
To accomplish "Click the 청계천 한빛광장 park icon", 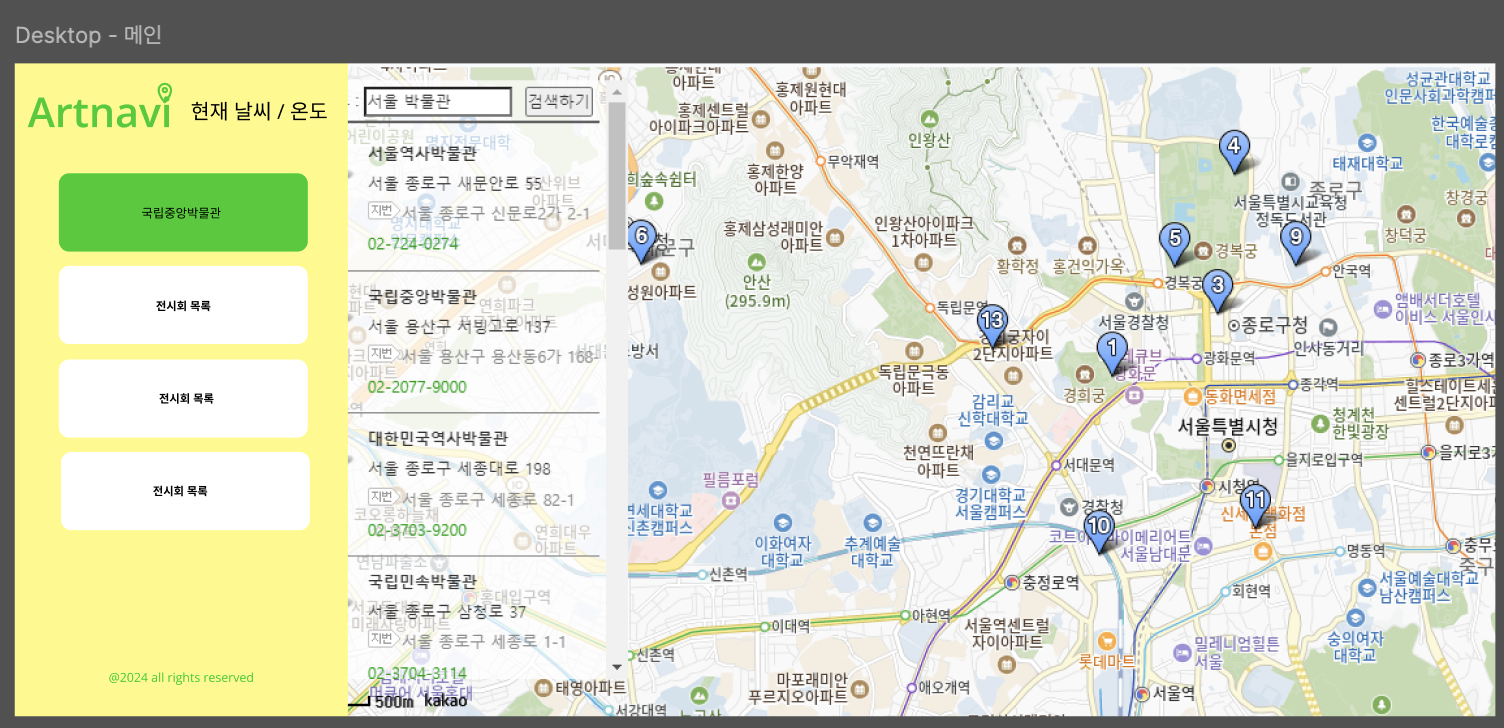I will pos(1319,423).
